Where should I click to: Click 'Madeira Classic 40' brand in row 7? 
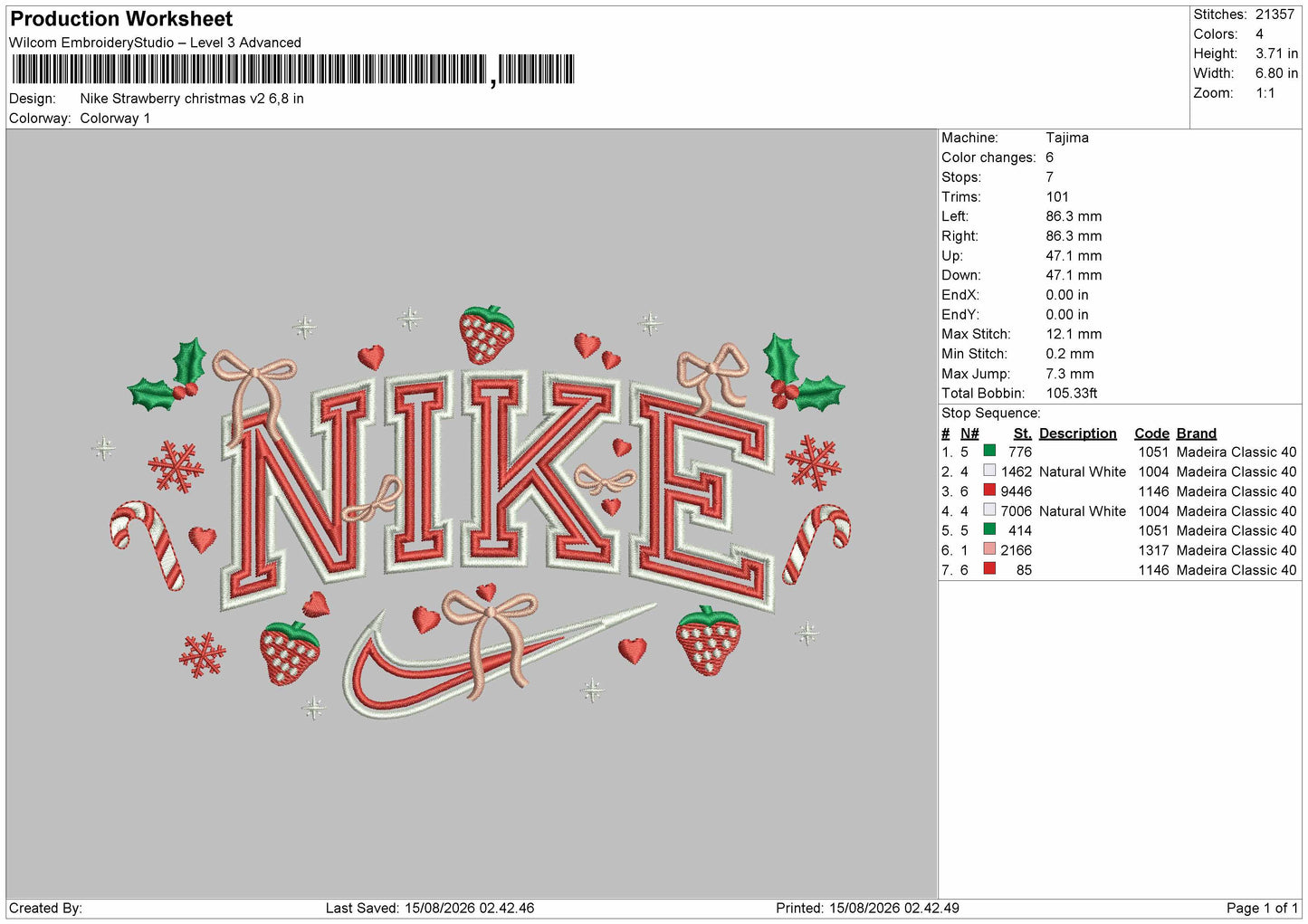tap(1236, 570)
